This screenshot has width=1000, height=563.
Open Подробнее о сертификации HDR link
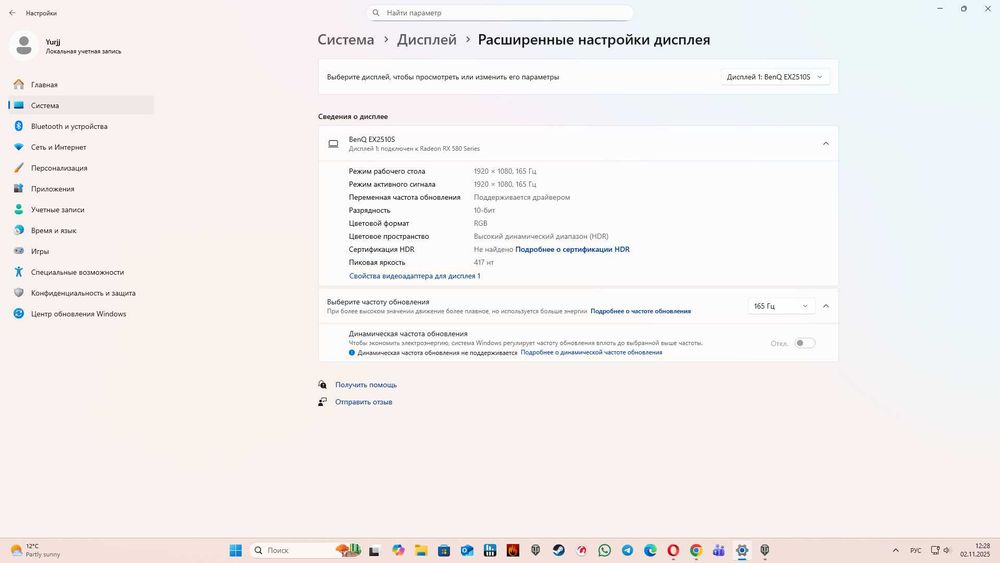click(572, 250)
